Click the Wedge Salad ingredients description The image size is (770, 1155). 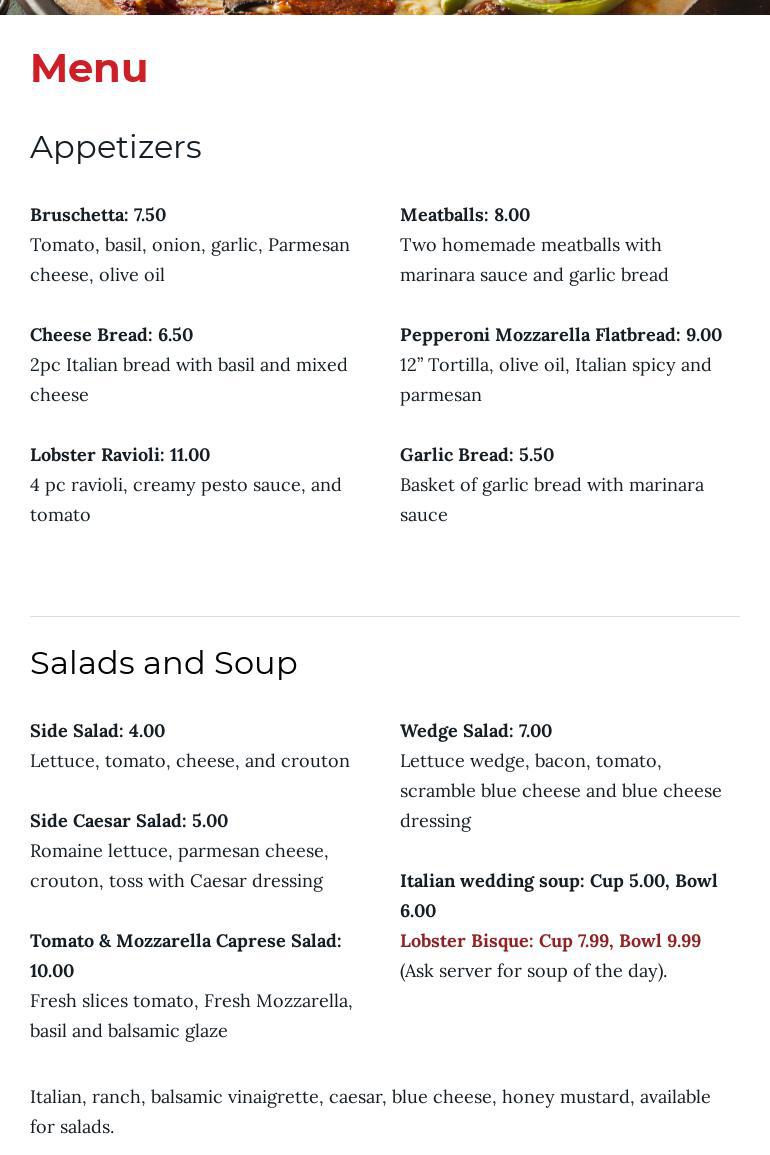click(560, 791)
